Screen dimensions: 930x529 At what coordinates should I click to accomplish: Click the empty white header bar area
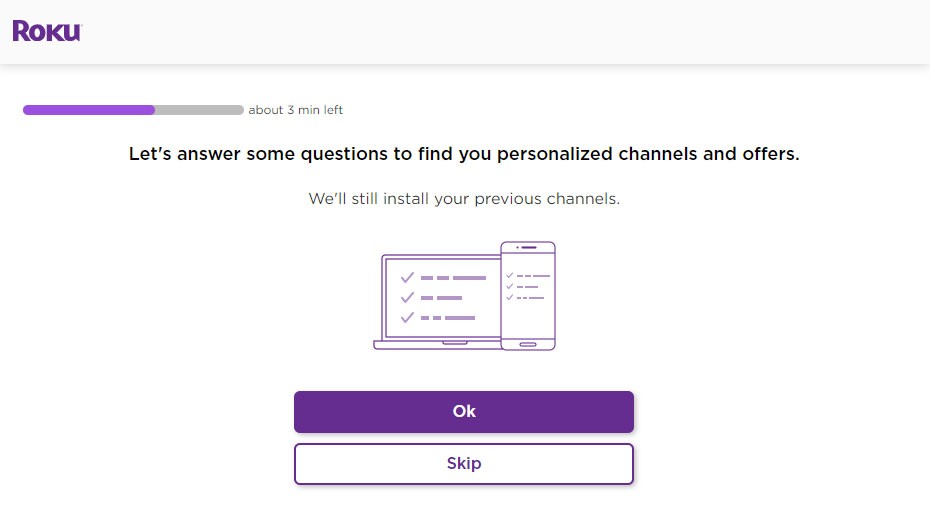click(x=500, y=32)
